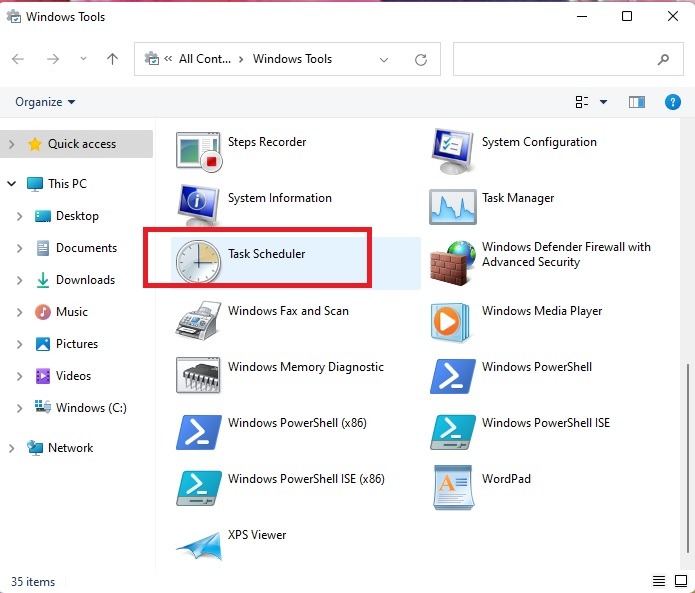Toggle the preview pane button
This screenshot has width=695, height=593.
point(636,102)
